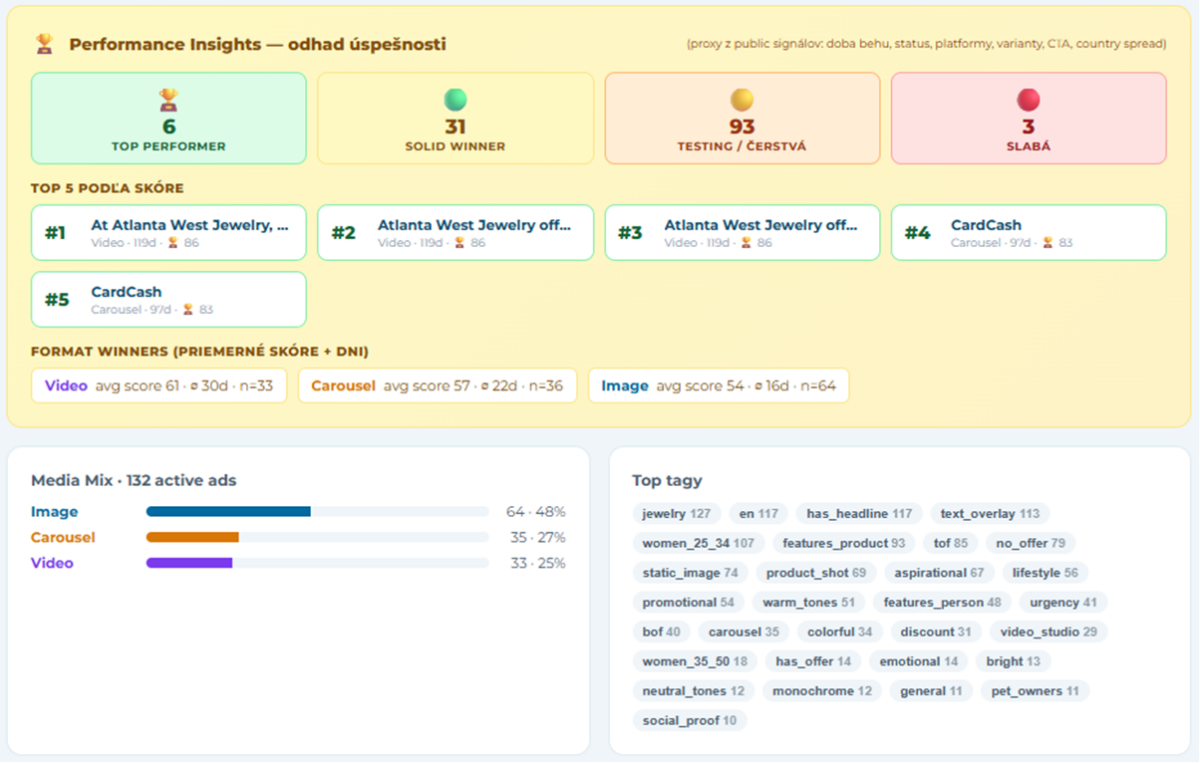Select the #4 CardCash carousel ad
The width and height of the screenshot is (1200, 763).
(1028, 233)
